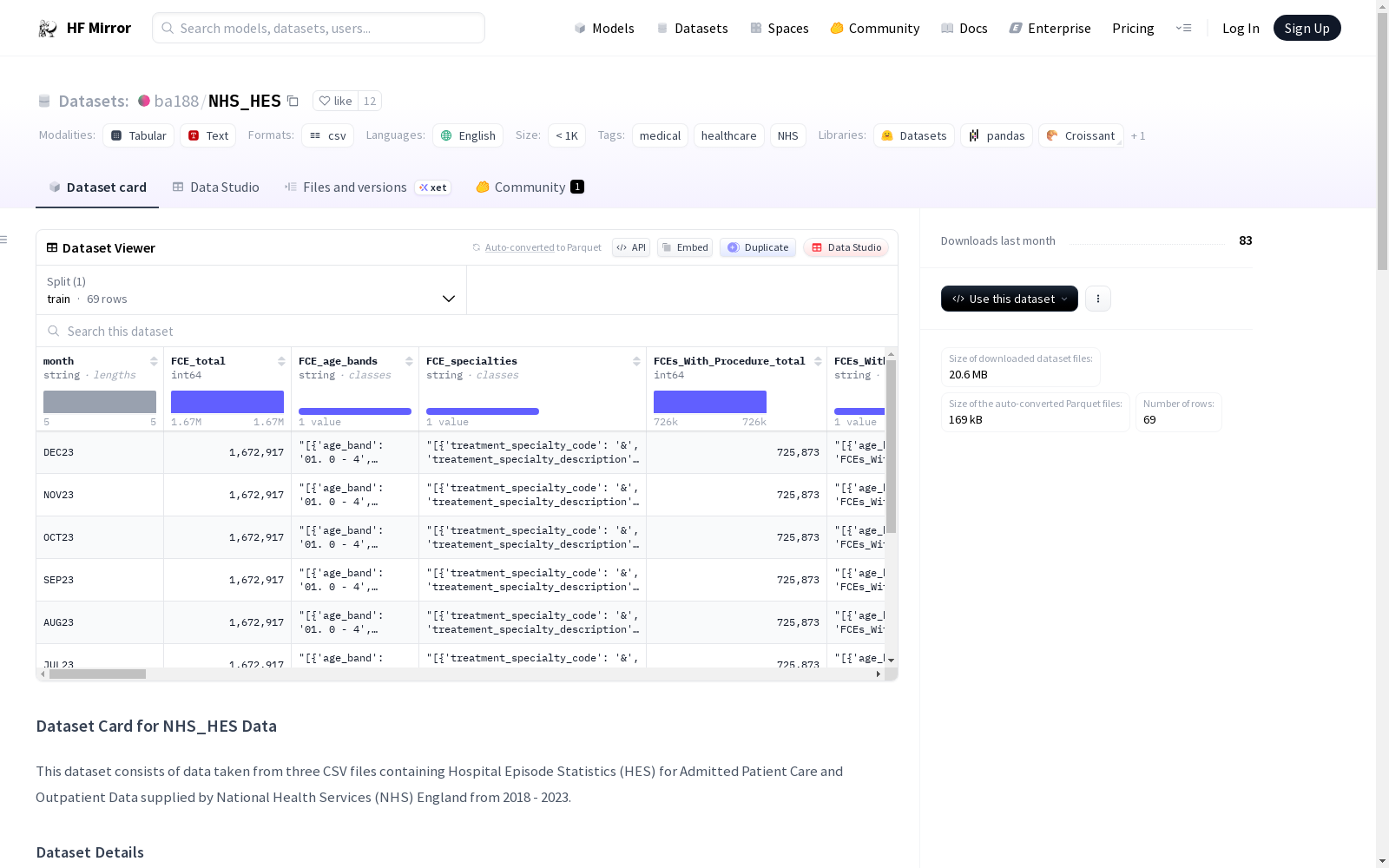Image resolution: width=1389 pixels, height=868 pixels.
Task: Sort the FCEs_With_Procedure_total column
Action: [x=818, y=361]
